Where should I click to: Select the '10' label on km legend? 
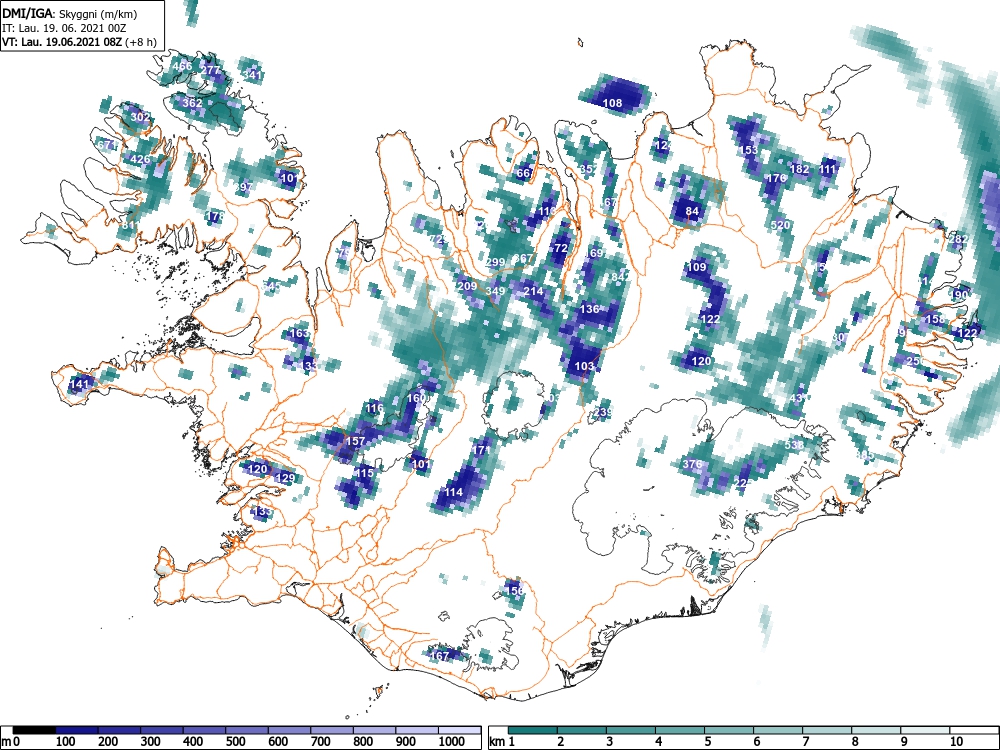click(x=956, y=742)
